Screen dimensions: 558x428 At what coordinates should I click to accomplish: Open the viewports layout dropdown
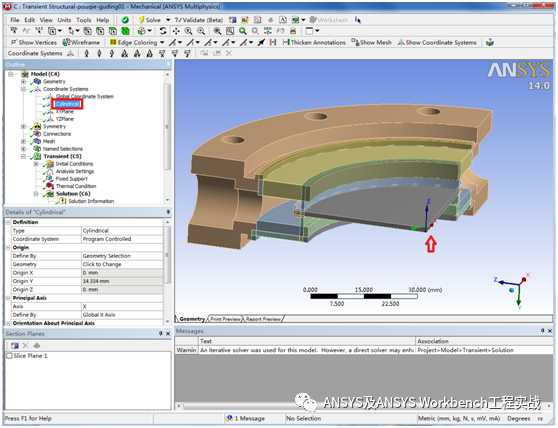click(317, 31)
